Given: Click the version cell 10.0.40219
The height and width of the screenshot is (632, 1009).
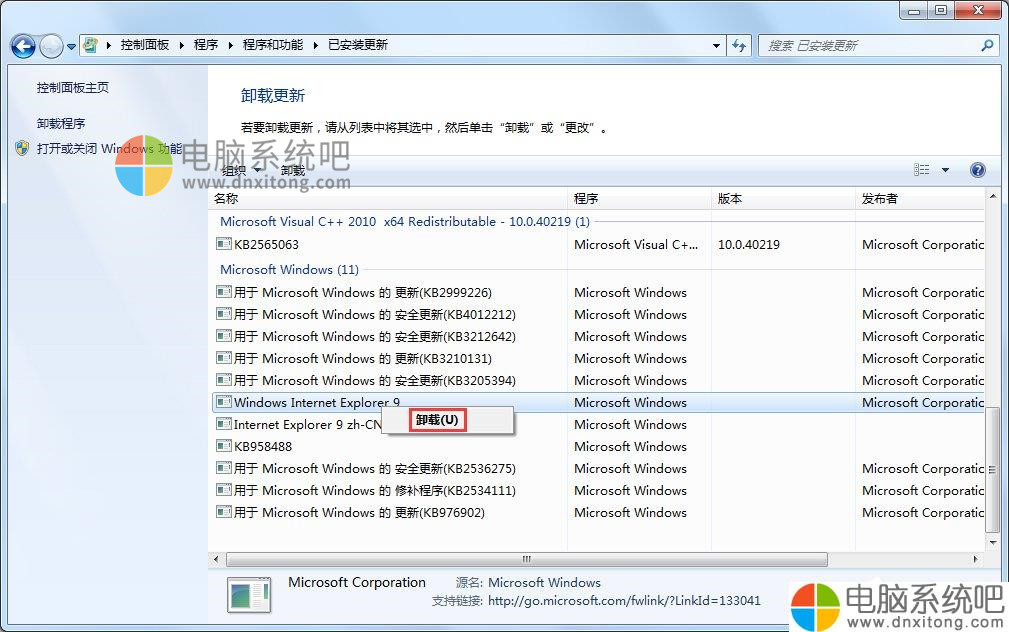Looking at the screenshot, I should pos(749,245).
